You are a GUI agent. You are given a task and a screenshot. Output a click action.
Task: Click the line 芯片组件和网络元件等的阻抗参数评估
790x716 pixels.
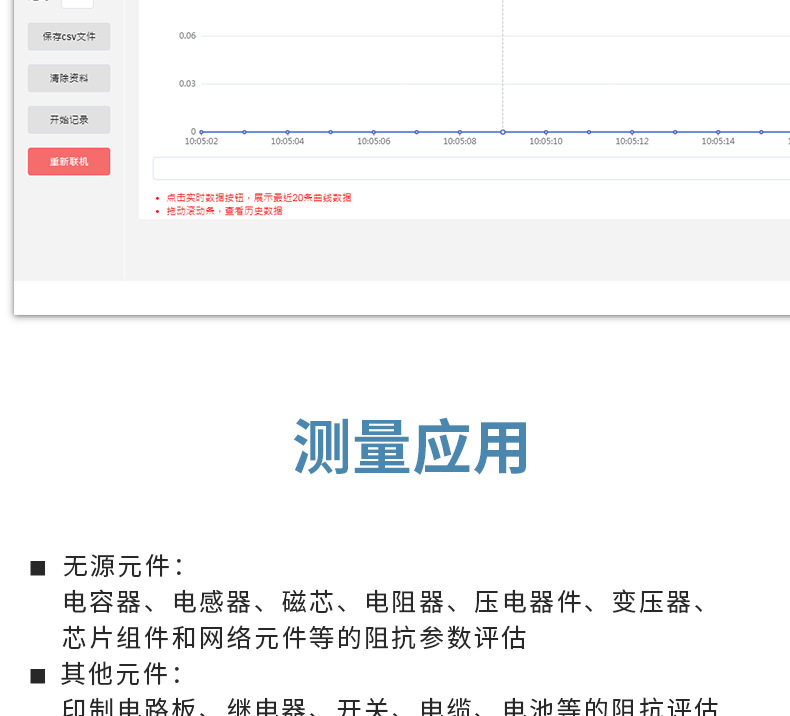pos(295,638)
